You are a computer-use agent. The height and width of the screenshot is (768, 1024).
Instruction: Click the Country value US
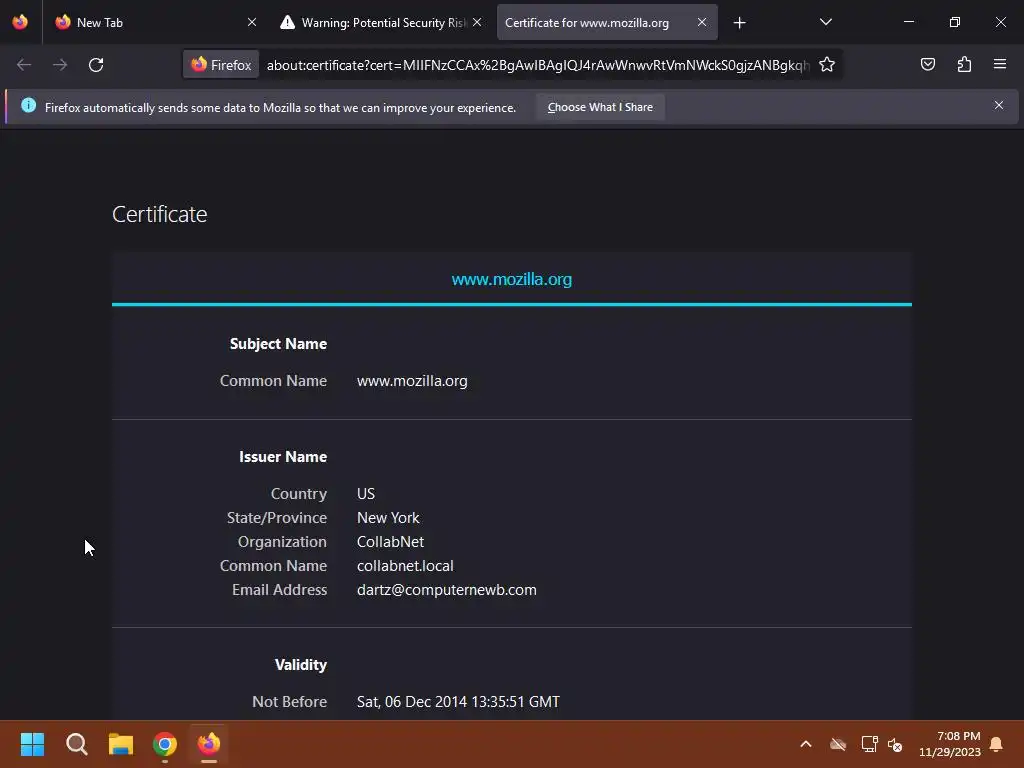[x=366, y=494]
